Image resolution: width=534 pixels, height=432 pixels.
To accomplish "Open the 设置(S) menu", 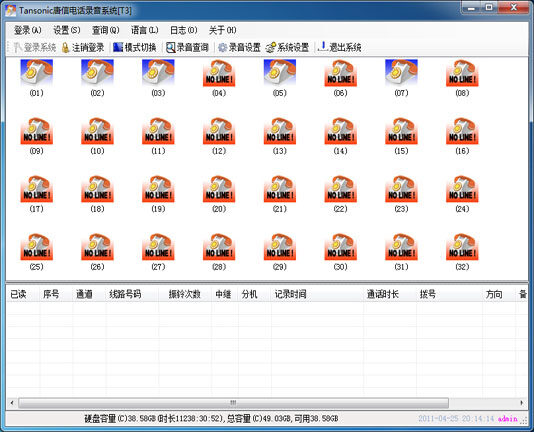I will [67, 30].
